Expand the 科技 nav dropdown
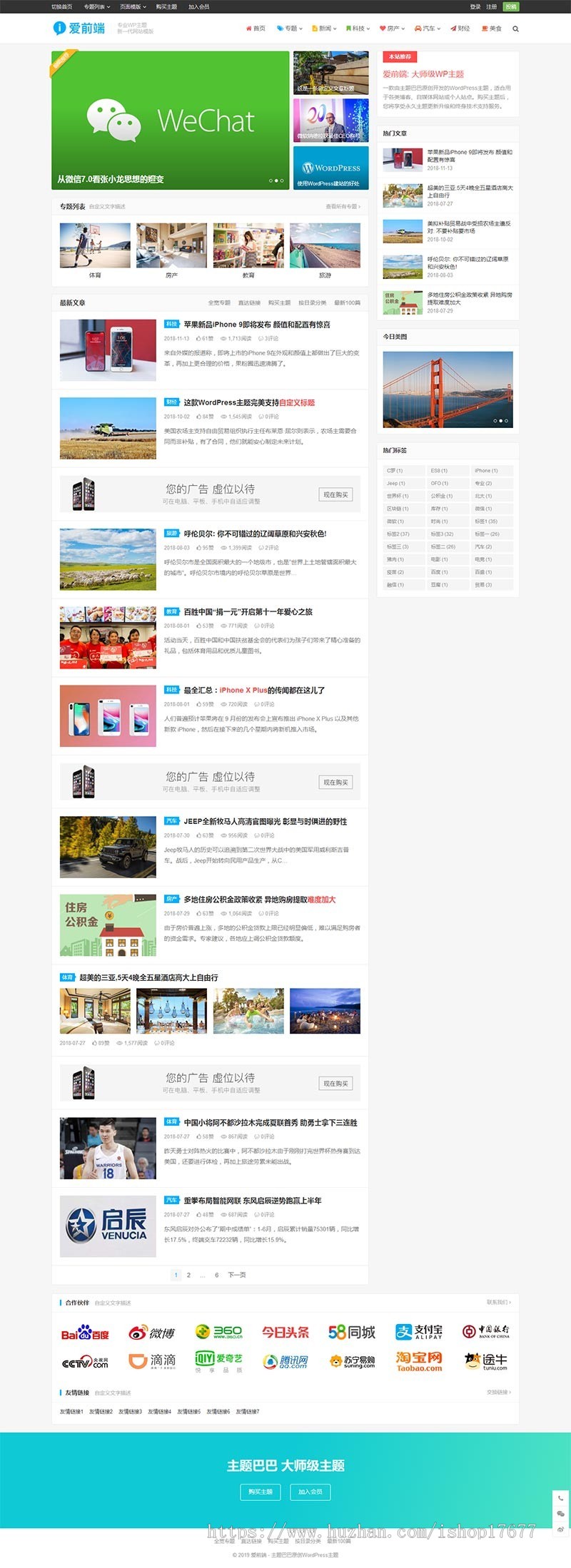 coord(358,29)
